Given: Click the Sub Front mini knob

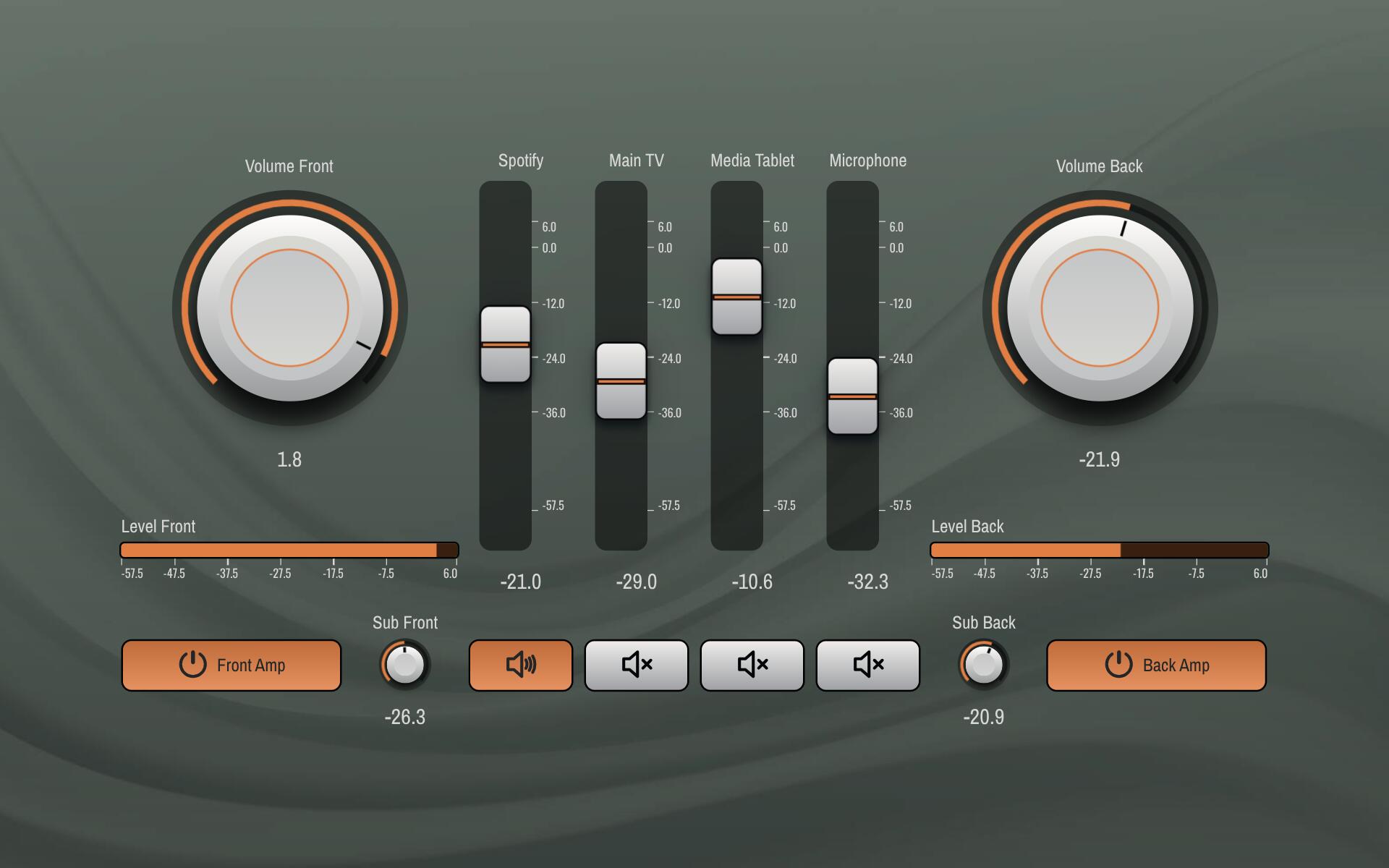Looking at the screenshot, I should (x=404, y=664).
